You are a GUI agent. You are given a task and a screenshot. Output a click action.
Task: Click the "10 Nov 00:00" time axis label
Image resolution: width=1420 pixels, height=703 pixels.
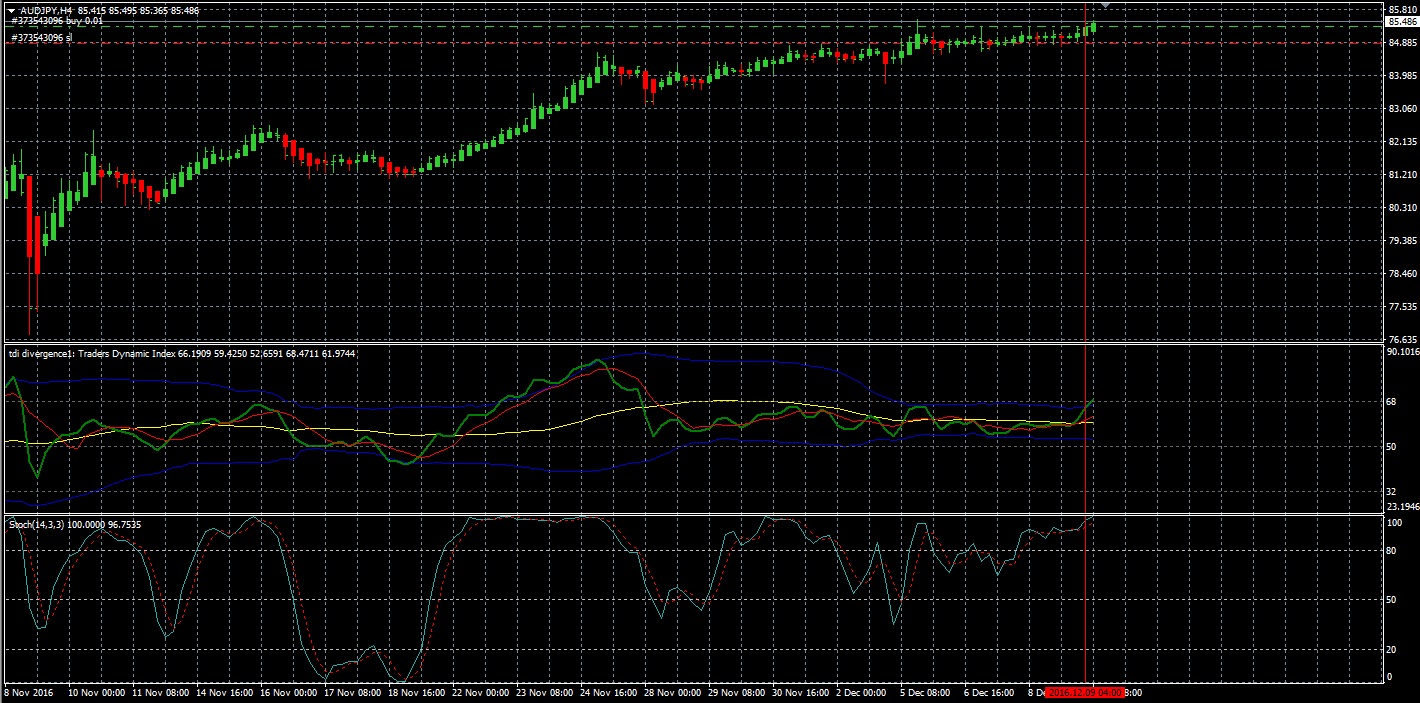click(x=97, y=692)
